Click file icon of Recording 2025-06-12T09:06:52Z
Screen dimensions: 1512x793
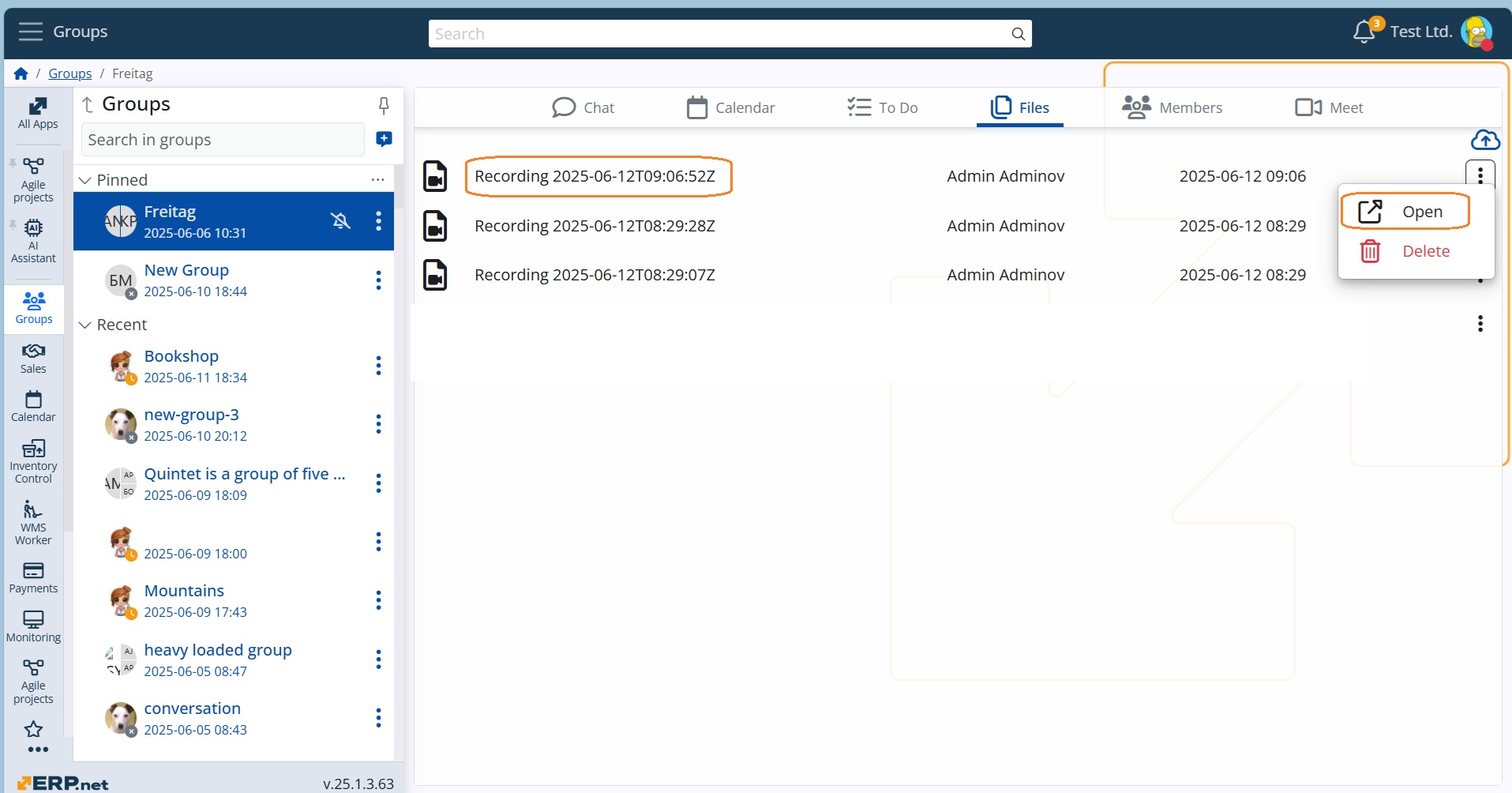point(435,176)
